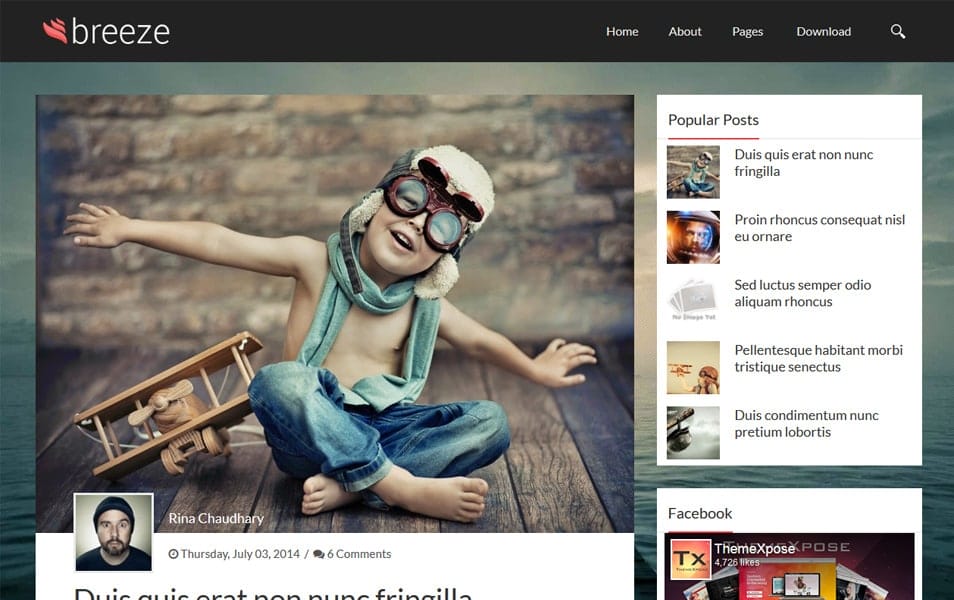The width and height of the screenshot is (954, 600).
Task: Open "Duis condimentum nunc pretium lobortis"
Action: tap(805, 423)
